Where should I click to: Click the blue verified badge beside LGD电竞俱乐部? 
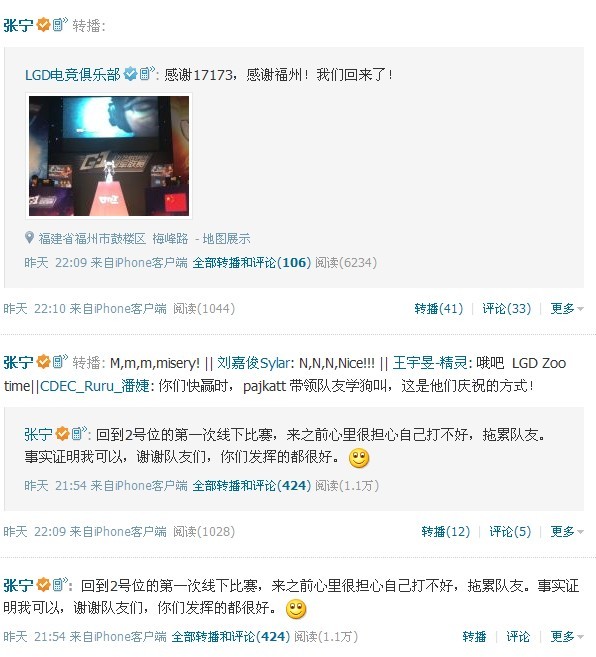pos(131,74)
